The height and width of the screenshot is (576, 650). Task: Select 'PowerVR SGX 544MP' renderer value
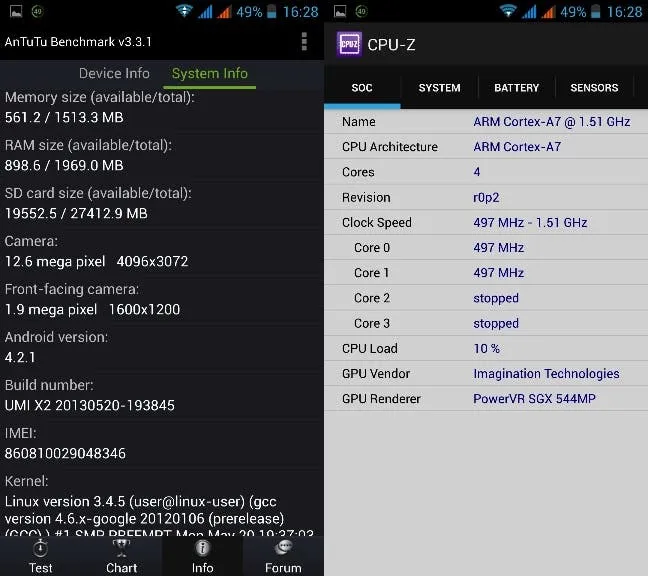(534, 399)
